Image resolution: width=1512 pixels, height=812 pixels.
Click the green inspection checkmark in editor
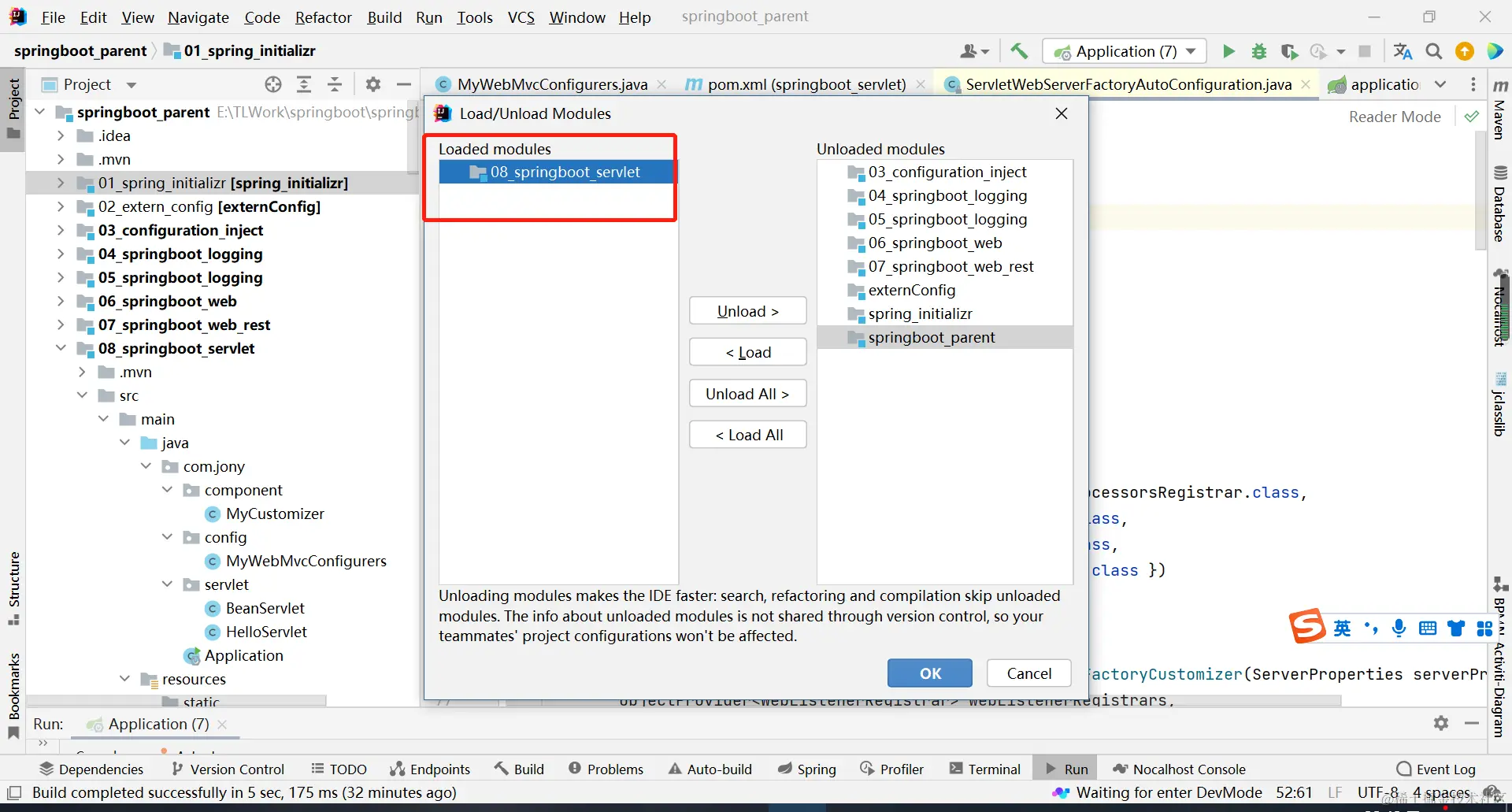click(x=1471, y=117)
